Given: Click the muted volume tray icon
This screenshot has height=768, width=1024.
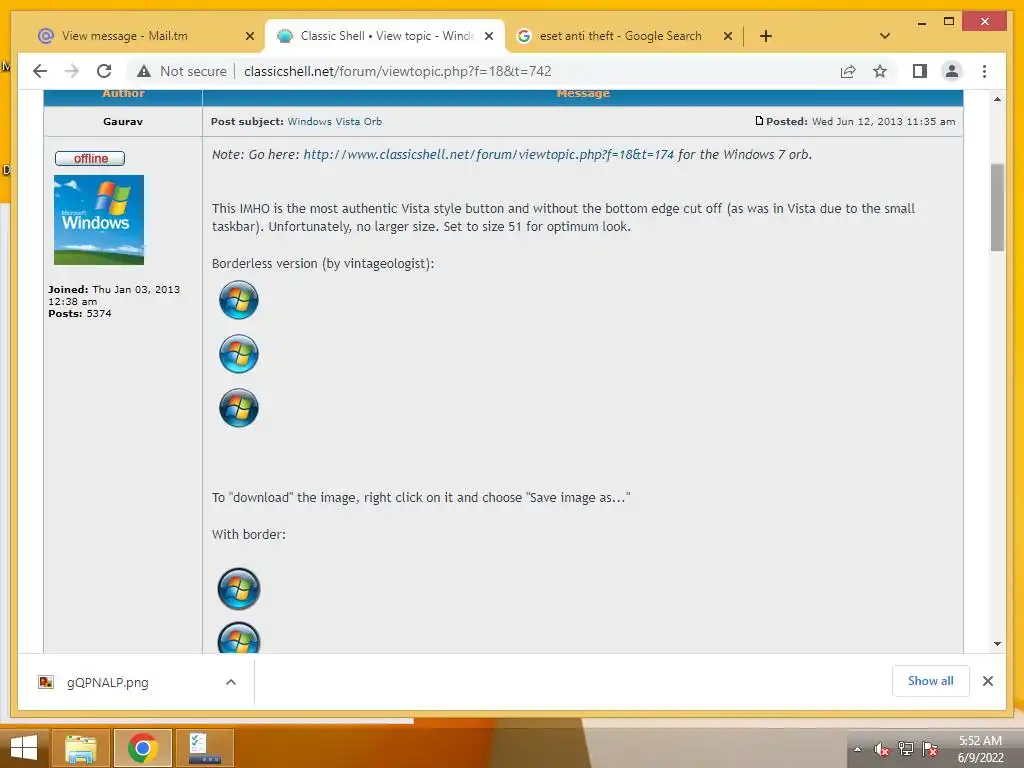Looking at the screenshot, I should pyautogui.click(x=882, y=749).
